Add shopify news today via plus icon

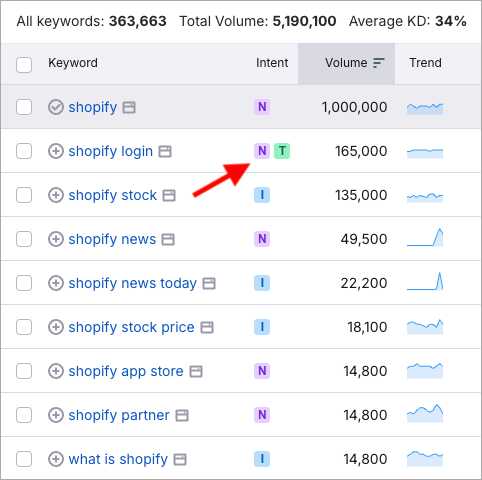56,283
